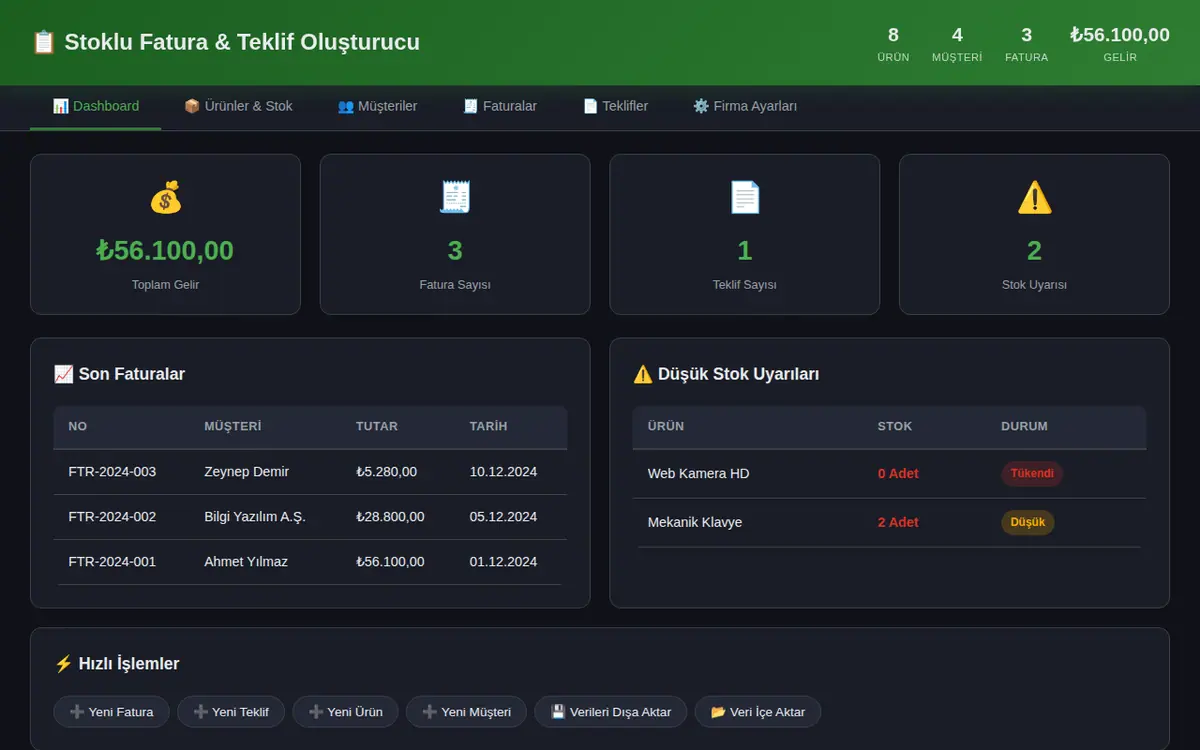This screenshot has height=750, width=1200.
Task: Click the Düşük status badge
Action: click(1028, 523)
